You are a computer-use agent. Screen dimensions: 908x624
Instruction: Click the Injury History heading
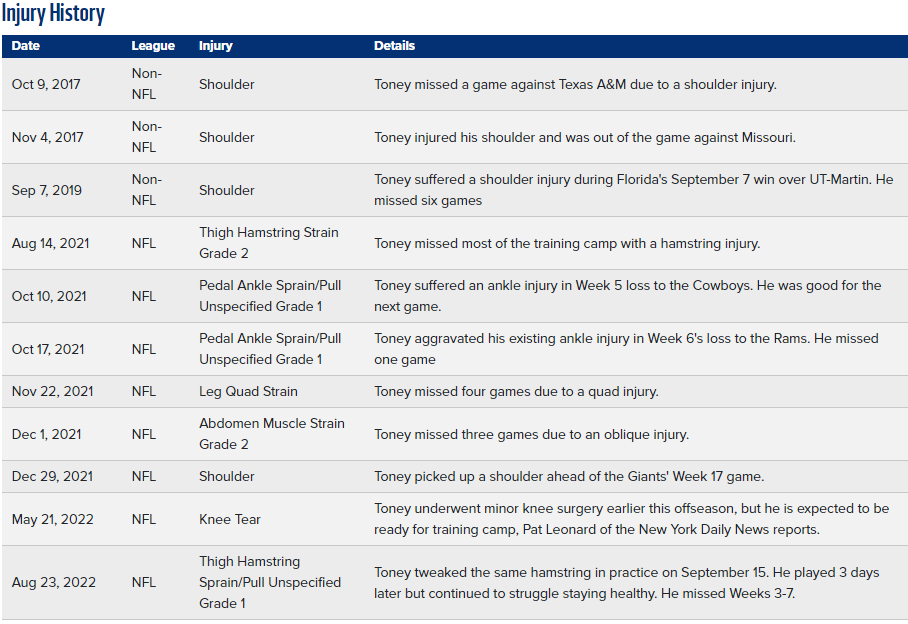(x=53, y=13)
